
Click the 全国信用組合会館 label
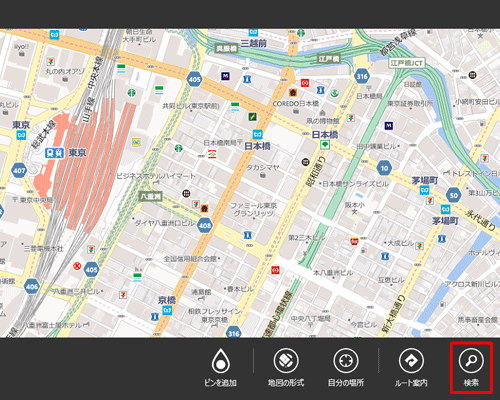coord(190,258)
